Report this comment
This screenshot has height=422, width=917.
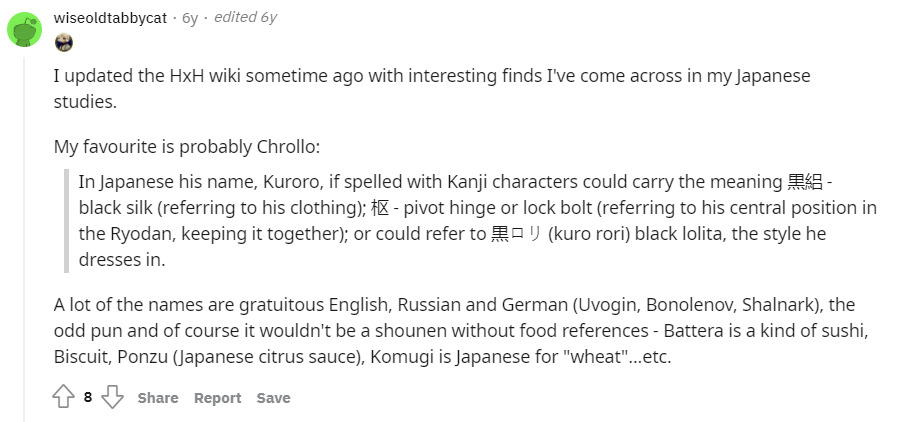(217, 398)
